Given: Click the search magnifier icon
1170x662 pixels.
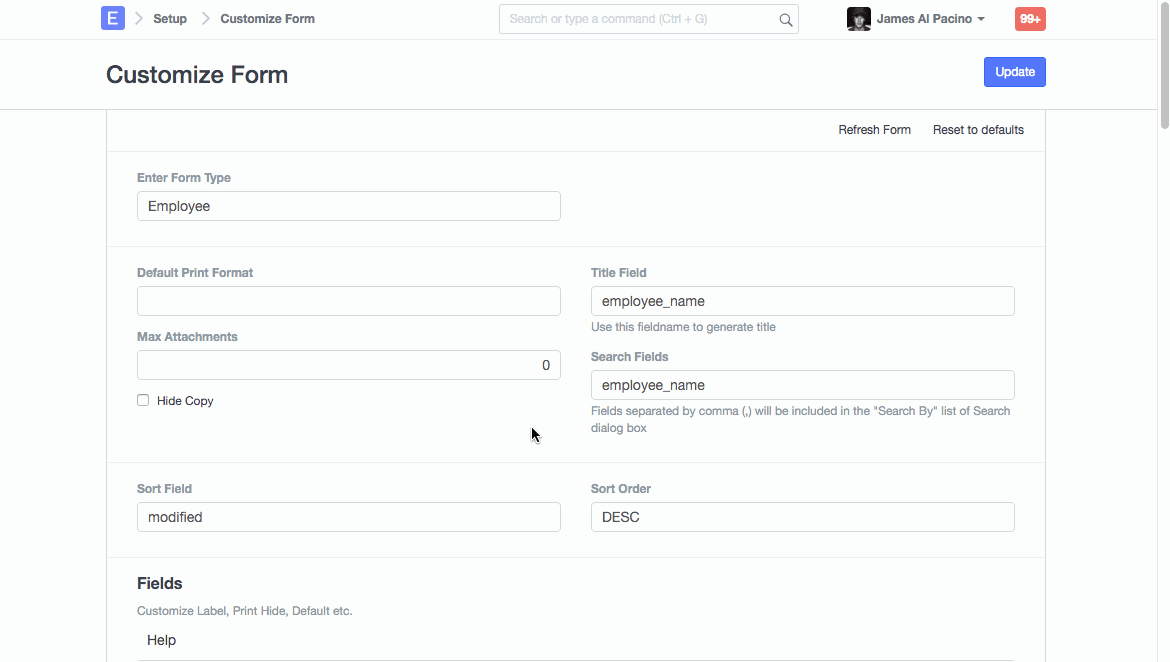Looking at the screenshot, I should [786, 19].
